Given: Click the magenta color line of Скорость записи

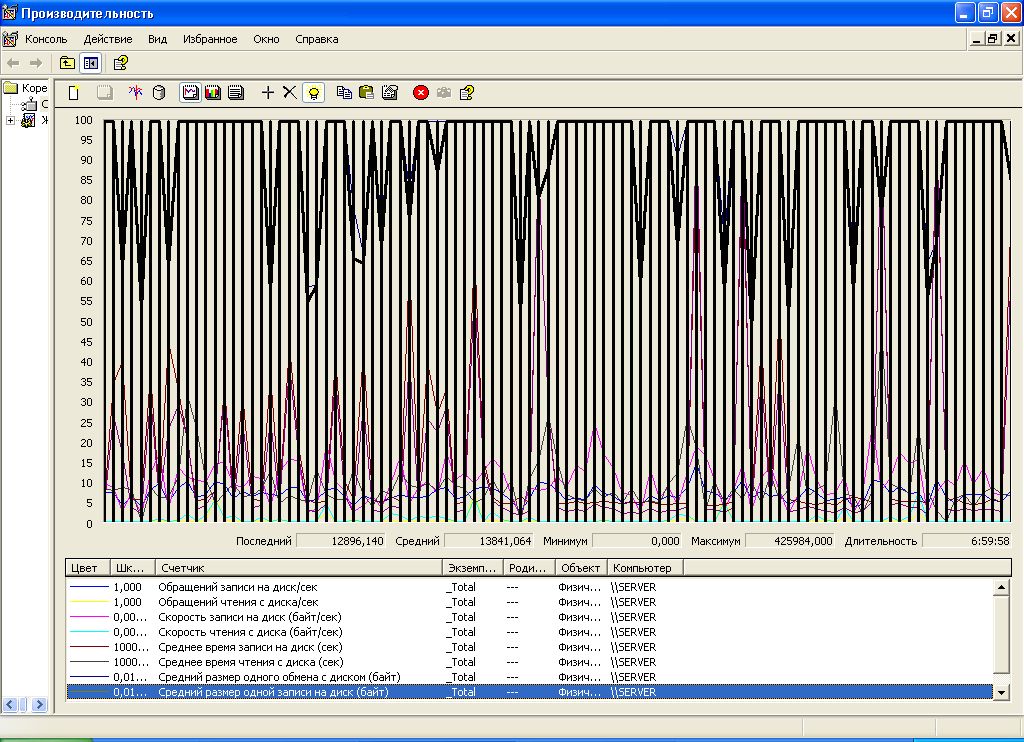Looking at the screenshot, I should click(88, 617).
